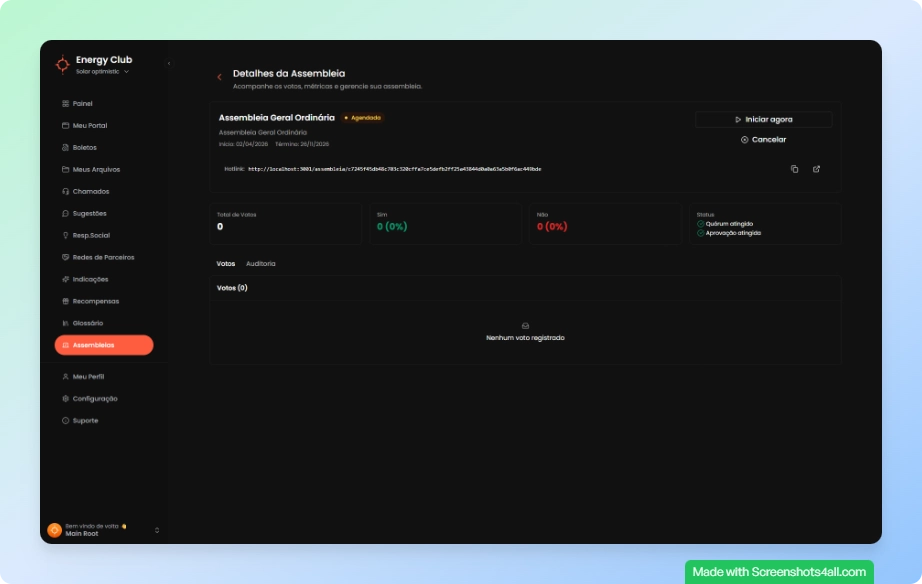Collapse the sidebar with the chevron
922x584 pixels.
[x=168, y=64]
